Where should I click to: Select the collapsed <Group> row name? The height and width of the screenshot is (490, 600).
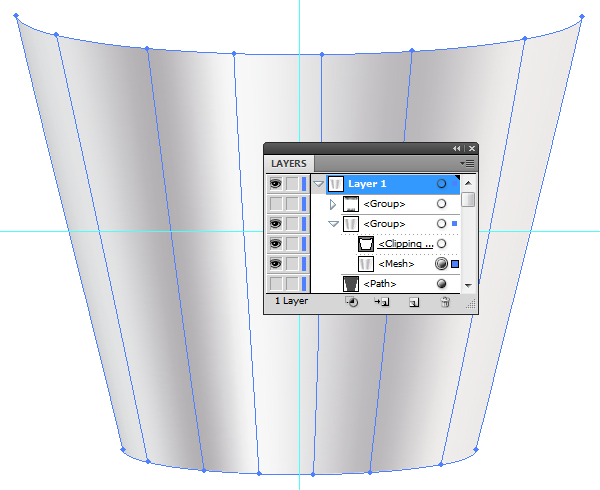click(384, 204)
